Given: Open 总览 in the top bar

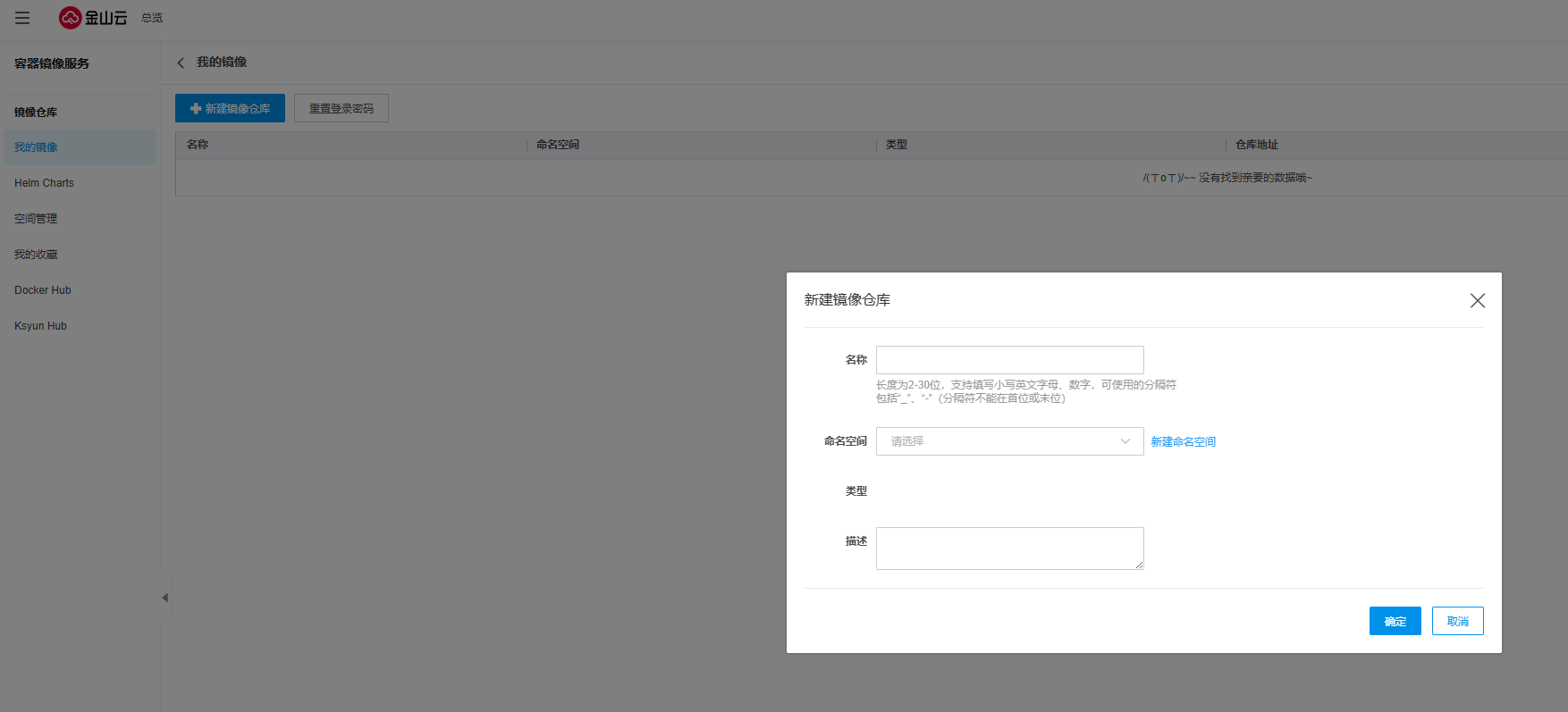Looking at the screenshot, I should coord(152,18).
